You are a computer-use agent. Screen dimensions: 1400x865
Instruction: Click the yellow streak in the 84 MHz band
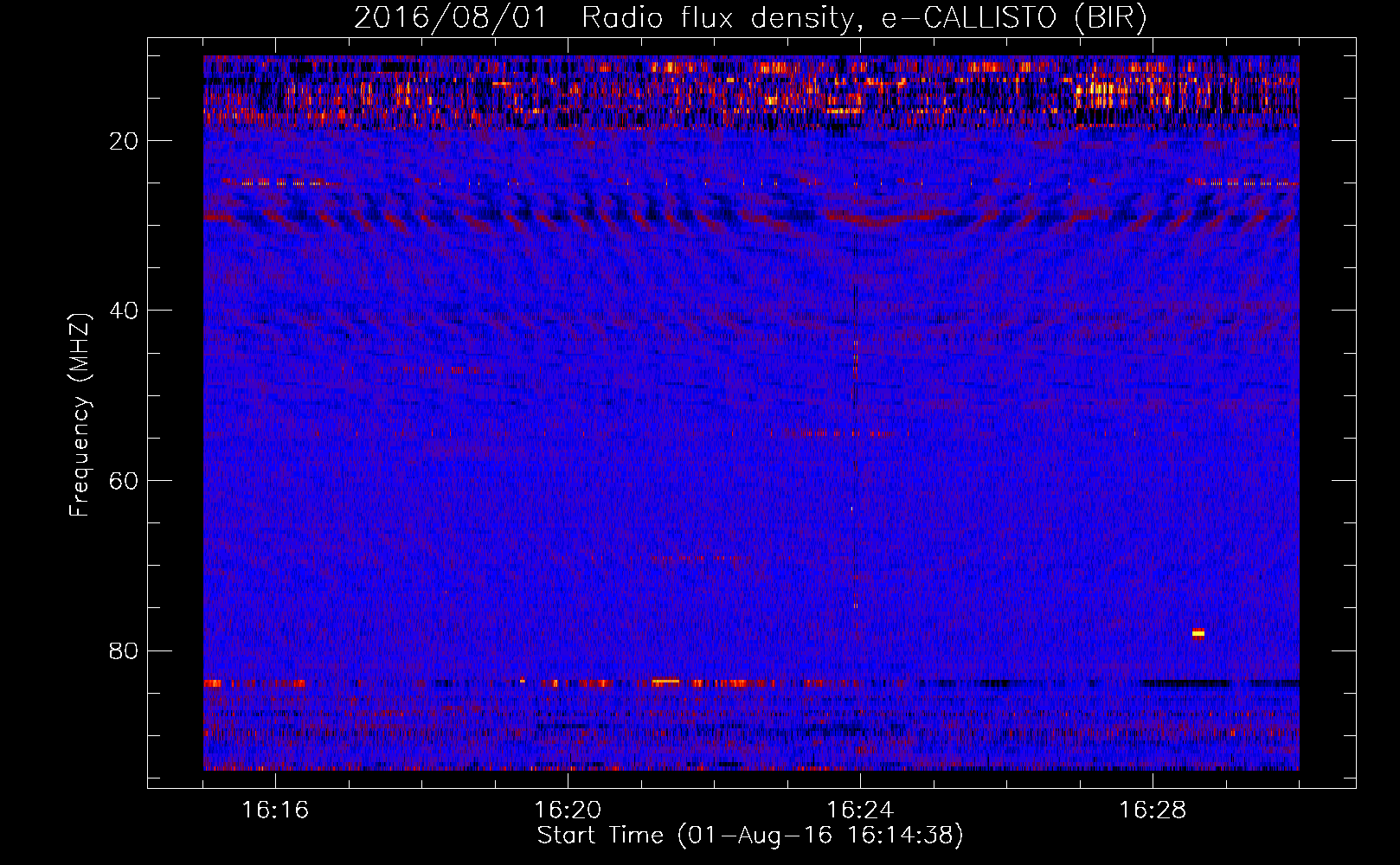click(x=665, y=682)
